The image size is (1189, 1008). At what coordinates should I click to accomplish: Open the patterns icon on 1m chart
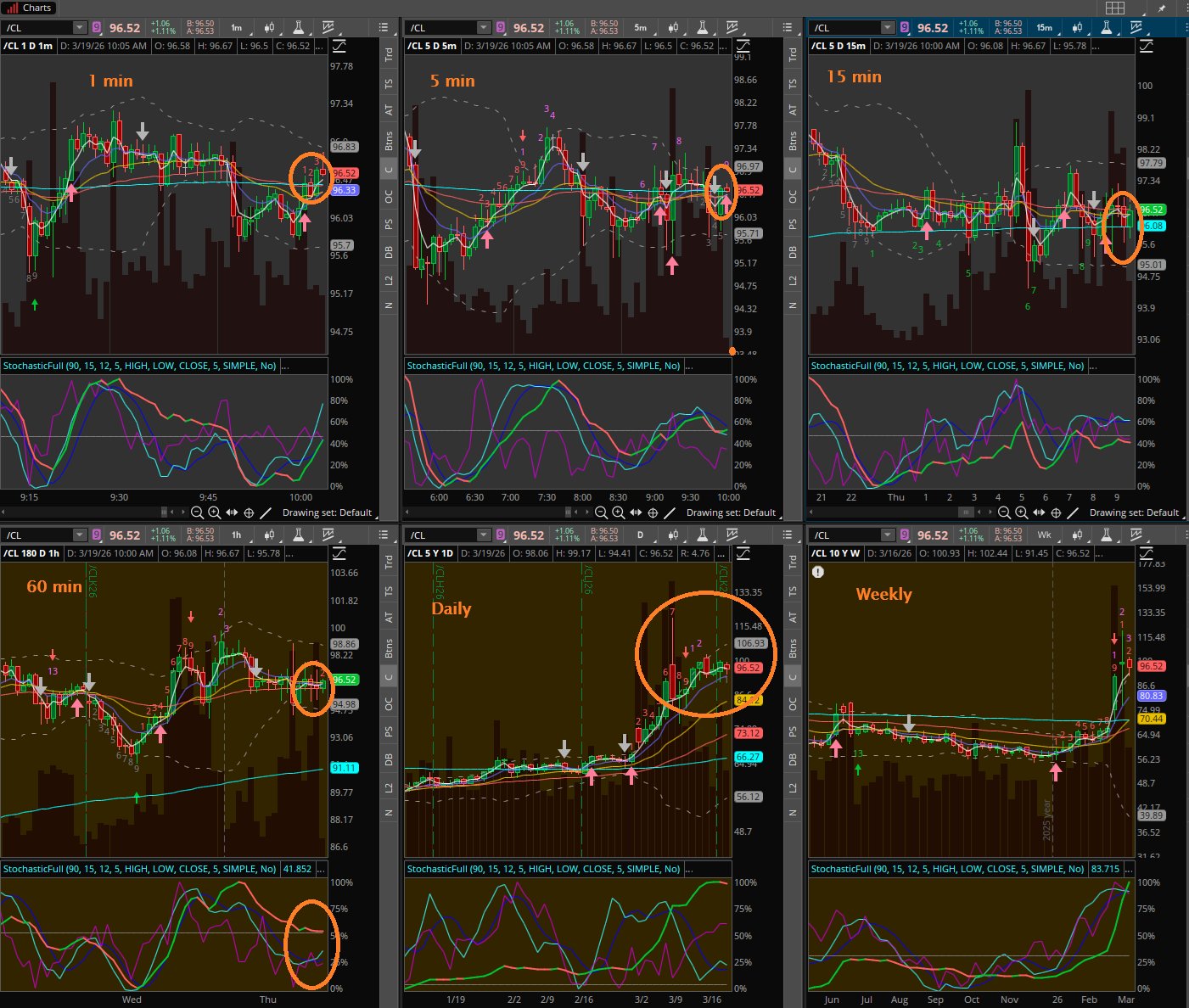point(329,28)
